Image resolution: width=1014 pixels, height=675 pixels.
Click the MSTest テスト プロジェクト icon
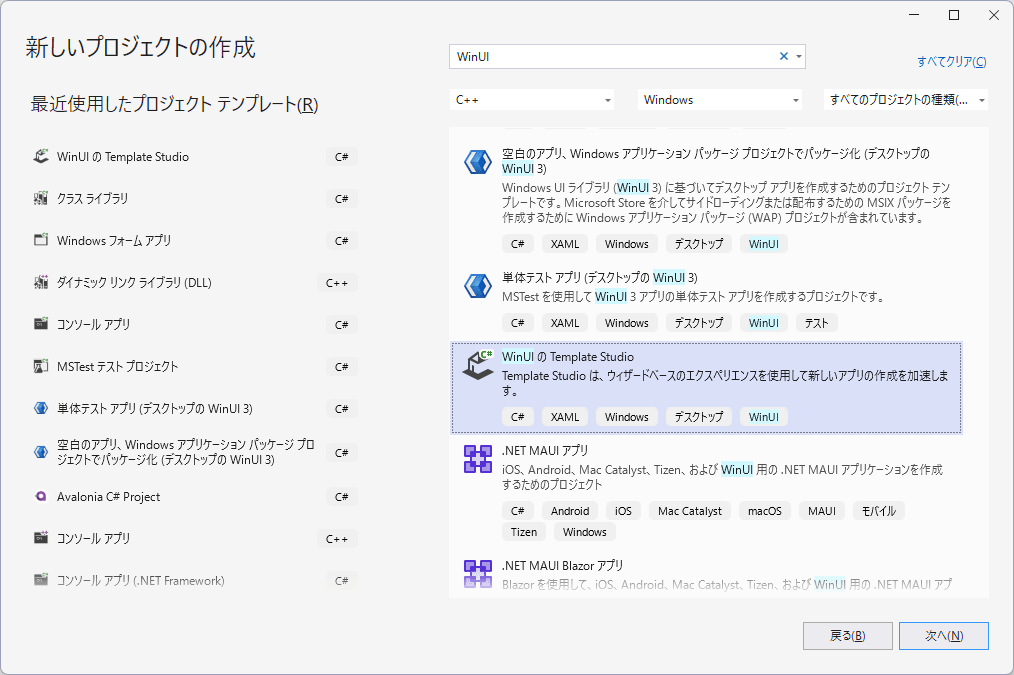(41, 367)
